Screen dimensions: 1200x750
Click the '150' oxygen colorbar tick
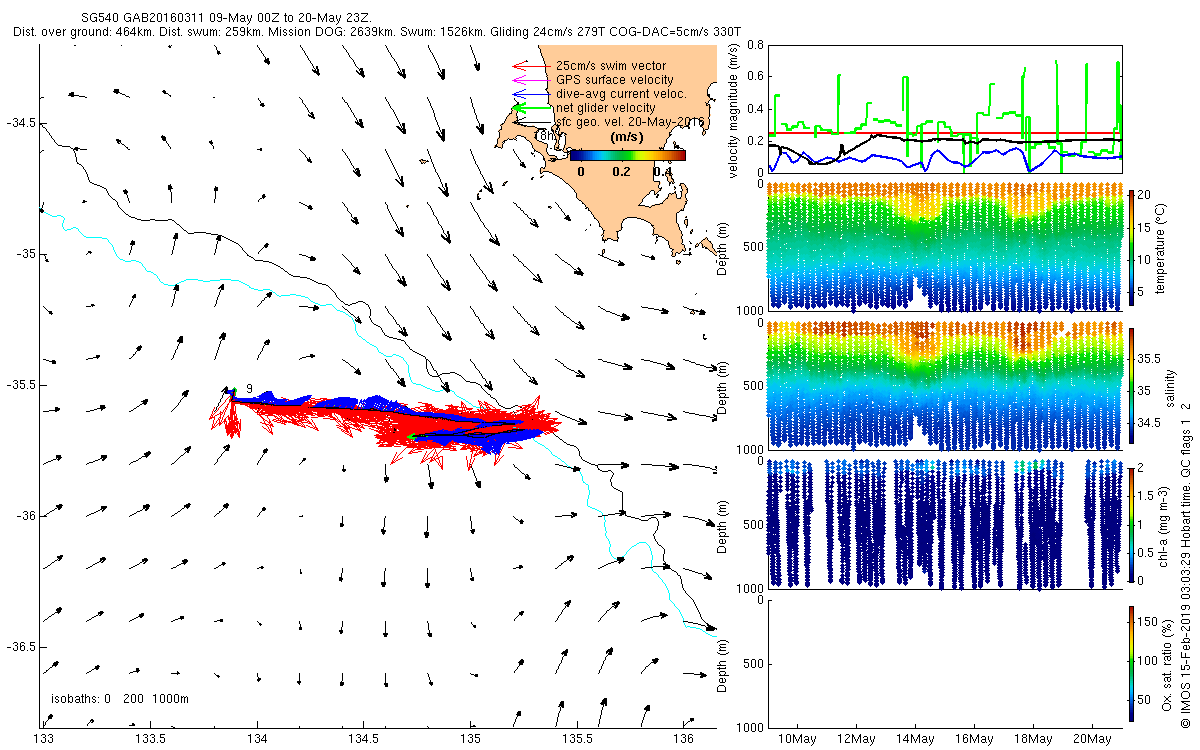(x=1148, y=622)
